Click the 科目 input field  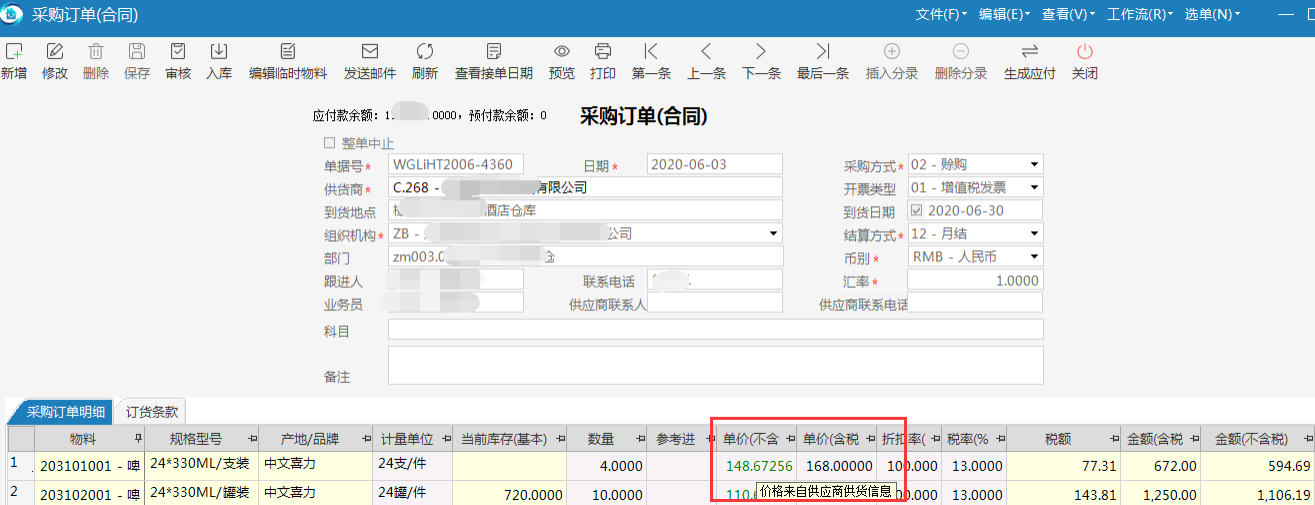pyautogui.click(x=715, y=329)
